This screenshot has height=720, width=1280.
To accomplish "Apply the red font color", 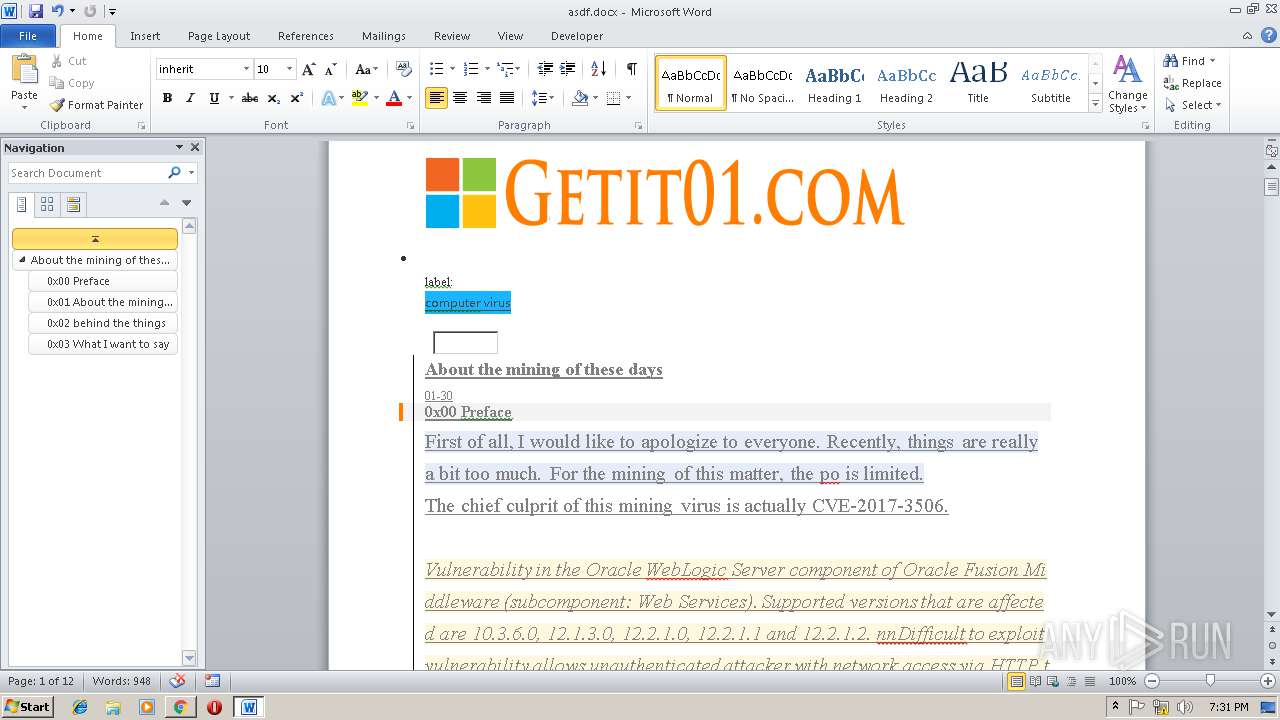I will click(393, 98).
